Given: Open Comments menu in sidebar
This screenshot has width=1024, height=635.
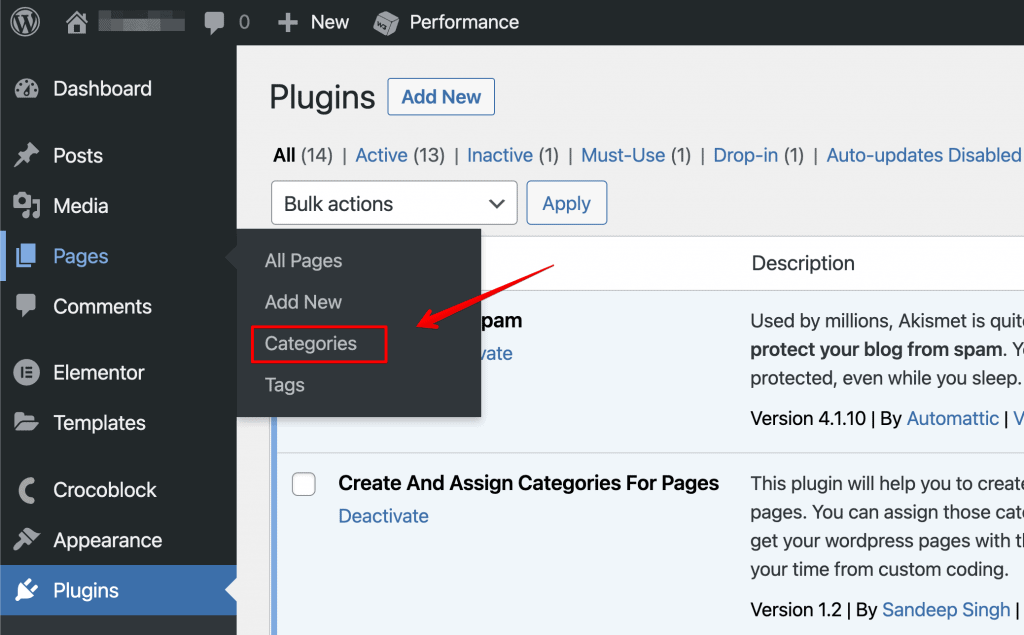Looking at the screenshot, I should pos(103,306).
